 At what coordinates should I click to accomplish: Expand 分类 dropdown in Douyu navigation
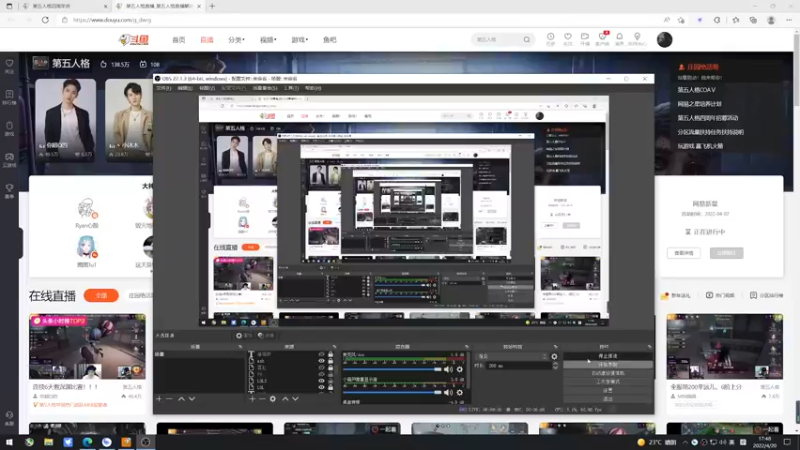236,39
